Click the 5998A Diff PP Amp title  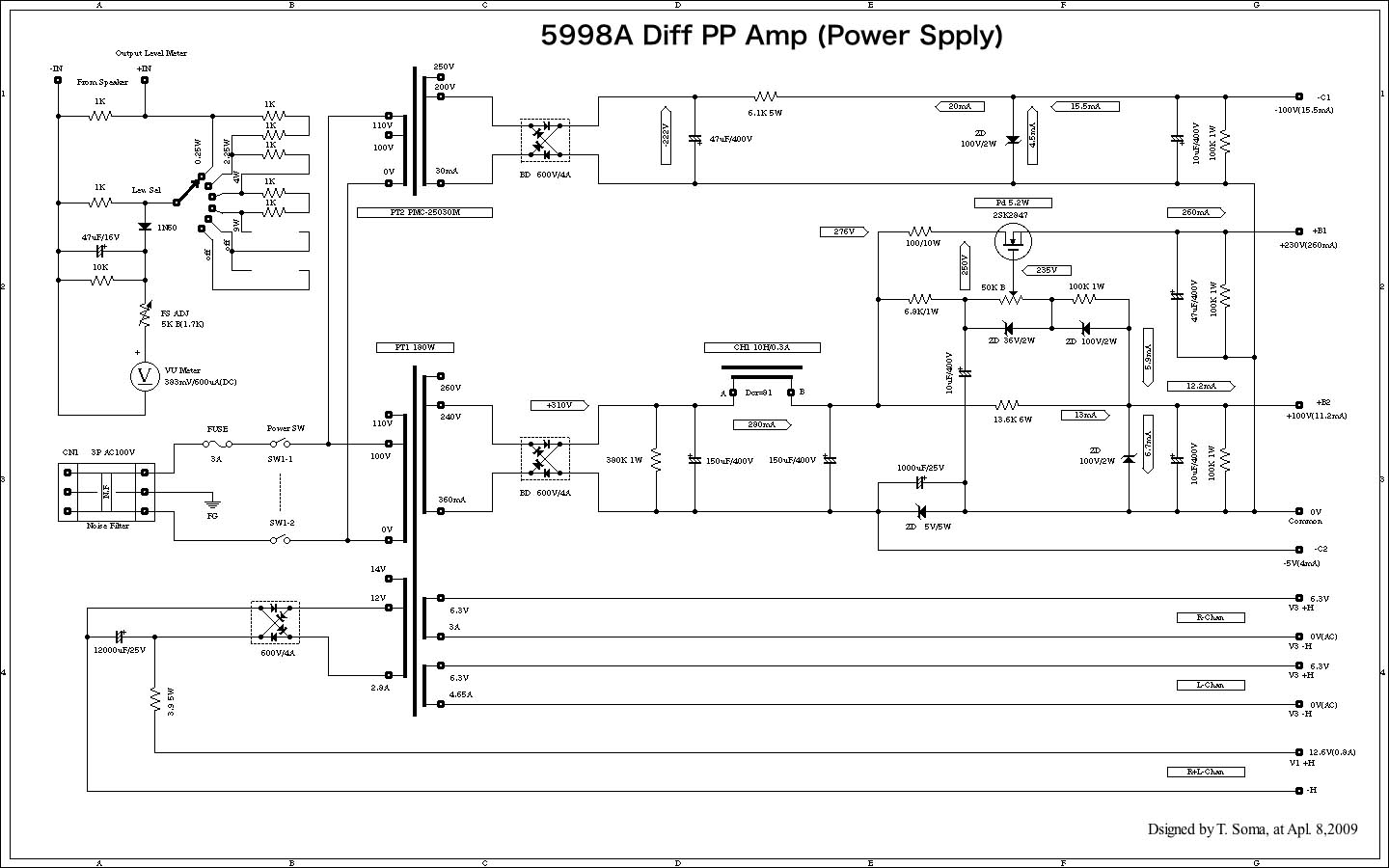772,36
